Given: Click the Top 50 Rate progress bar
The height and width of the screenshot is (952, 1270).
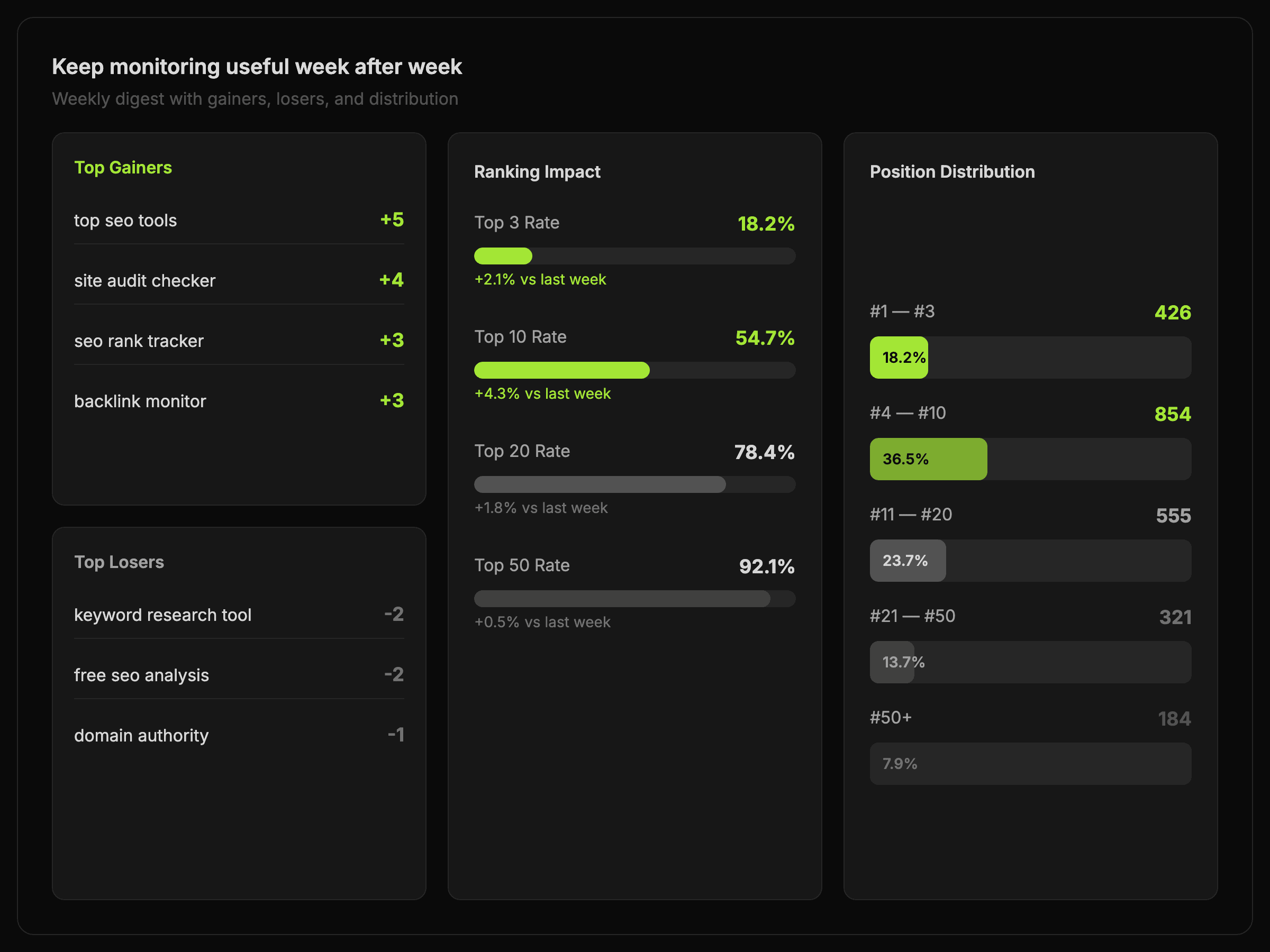Looking at the screenshot, I should [x=634, y=599].
